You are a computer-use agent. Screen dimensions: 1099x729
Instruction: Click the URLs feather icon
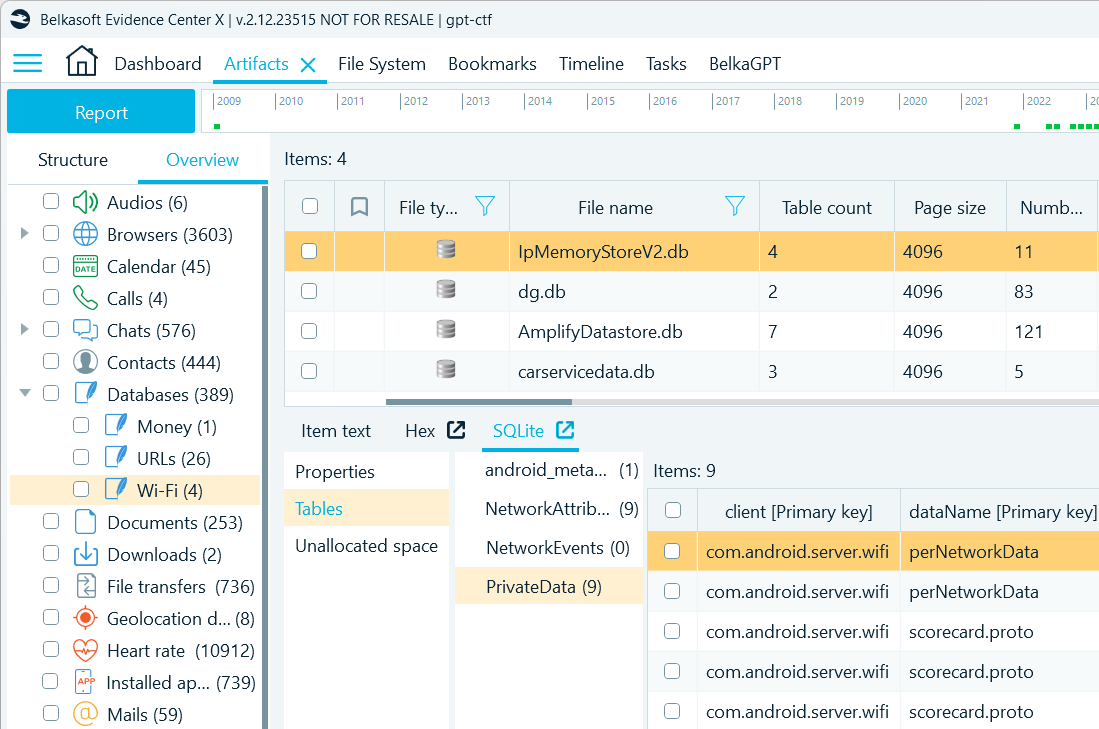coord(116,457)
